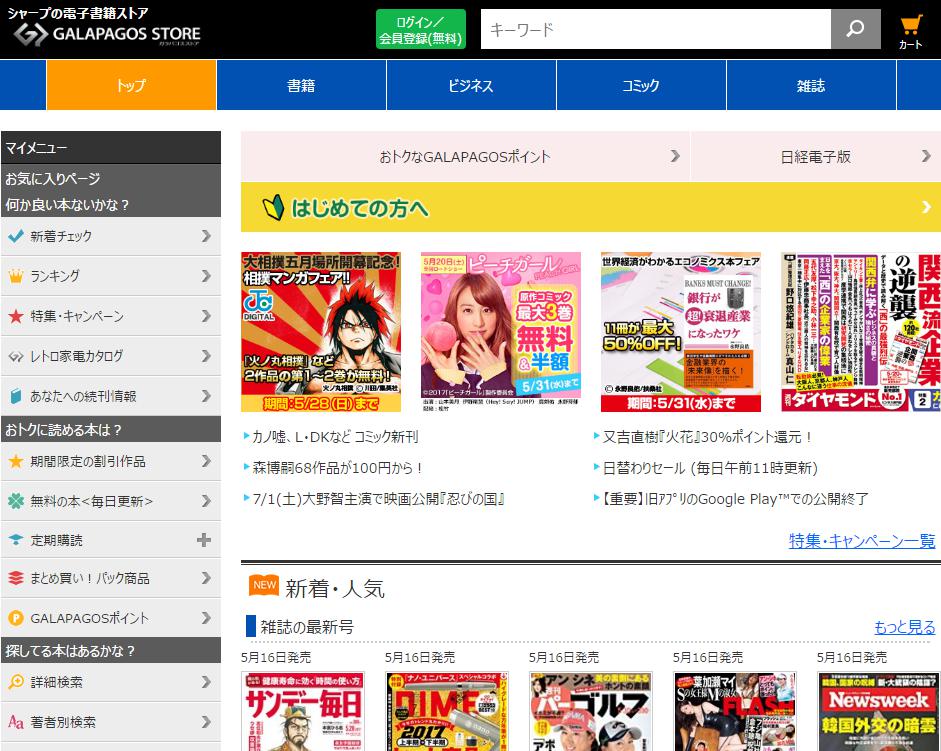Viewport: 941px width, 751px height.
Task: Open the ピーチガール campaign banner
Action: tap(501, 332)
